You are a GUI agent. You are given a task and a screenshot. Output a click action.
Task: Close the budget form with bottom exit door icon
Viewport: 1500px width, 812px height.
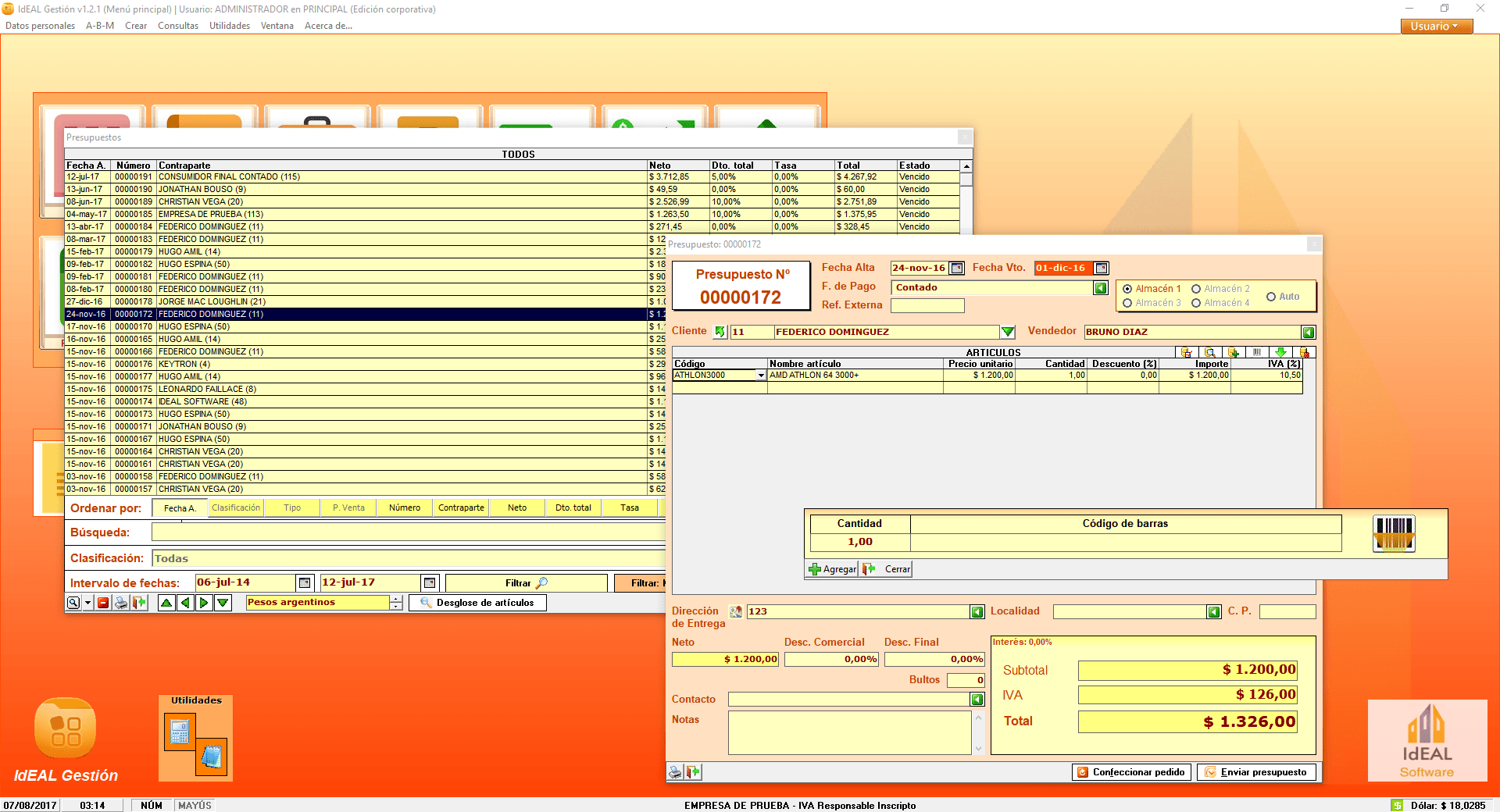click(693, 772)
